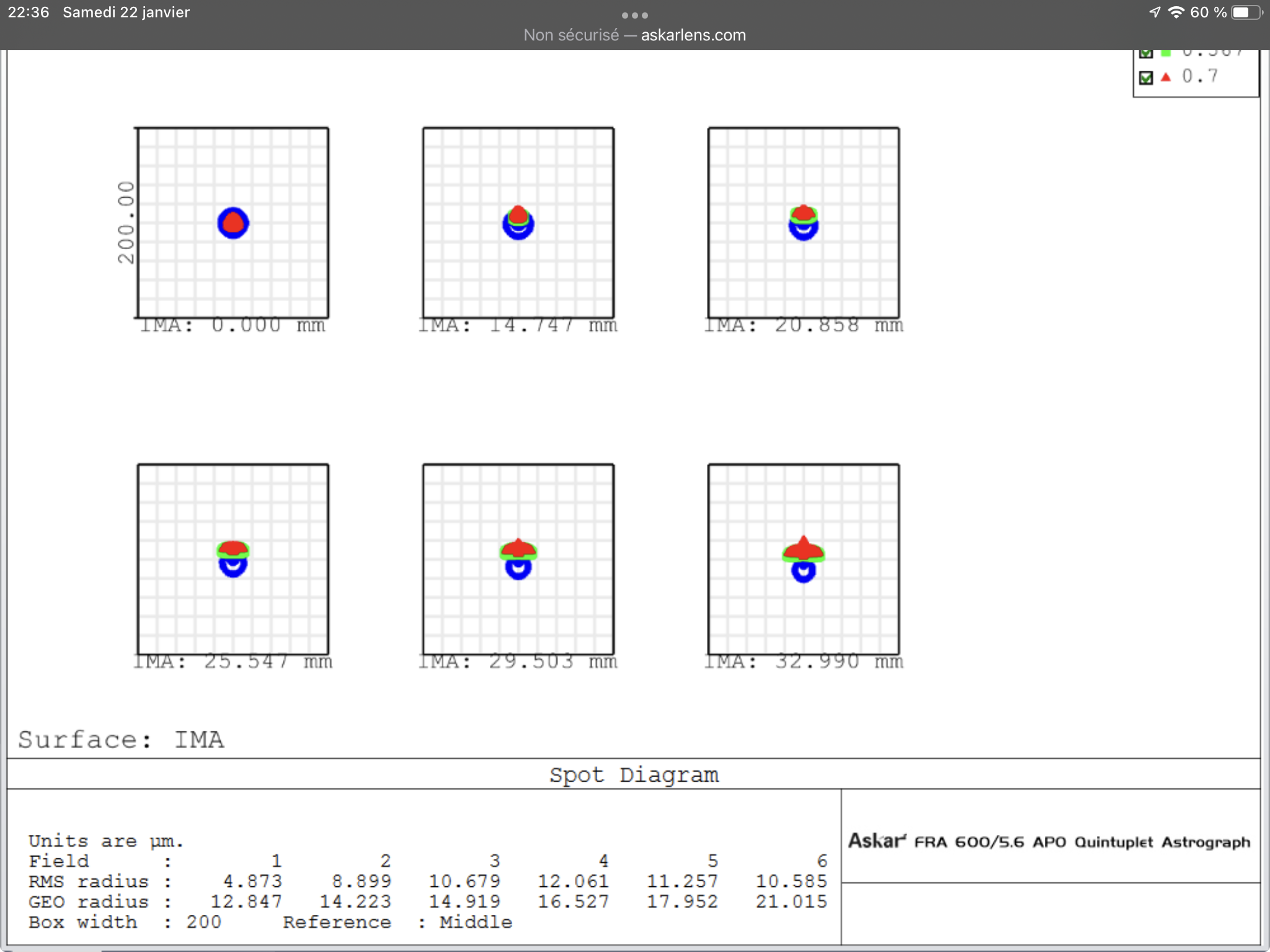Toggle the partly hidden green wavelength checkbox
1270x952 pixels.
(1146, 53)
